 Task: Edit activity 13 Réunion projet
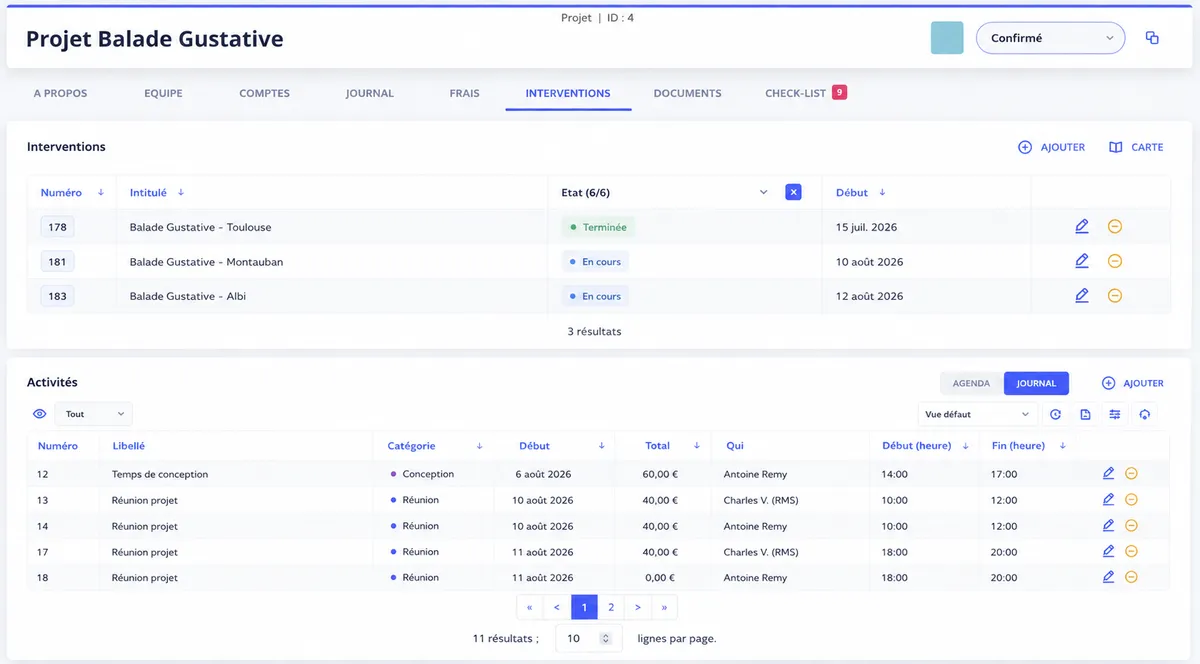coord(1108,500)
